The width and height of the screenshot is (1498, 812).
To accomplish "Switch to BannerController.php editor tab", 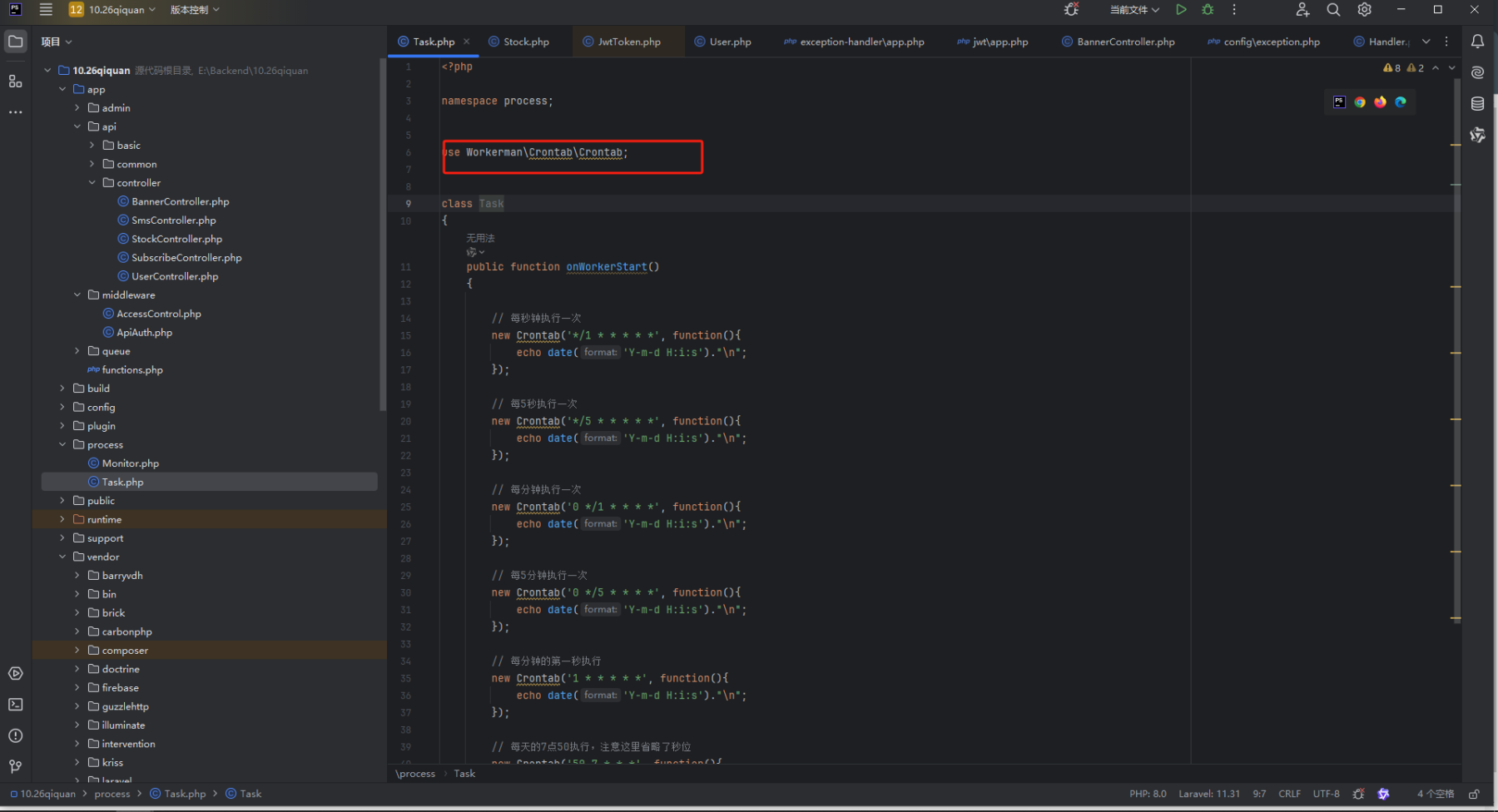I will tap(1119, 42).
